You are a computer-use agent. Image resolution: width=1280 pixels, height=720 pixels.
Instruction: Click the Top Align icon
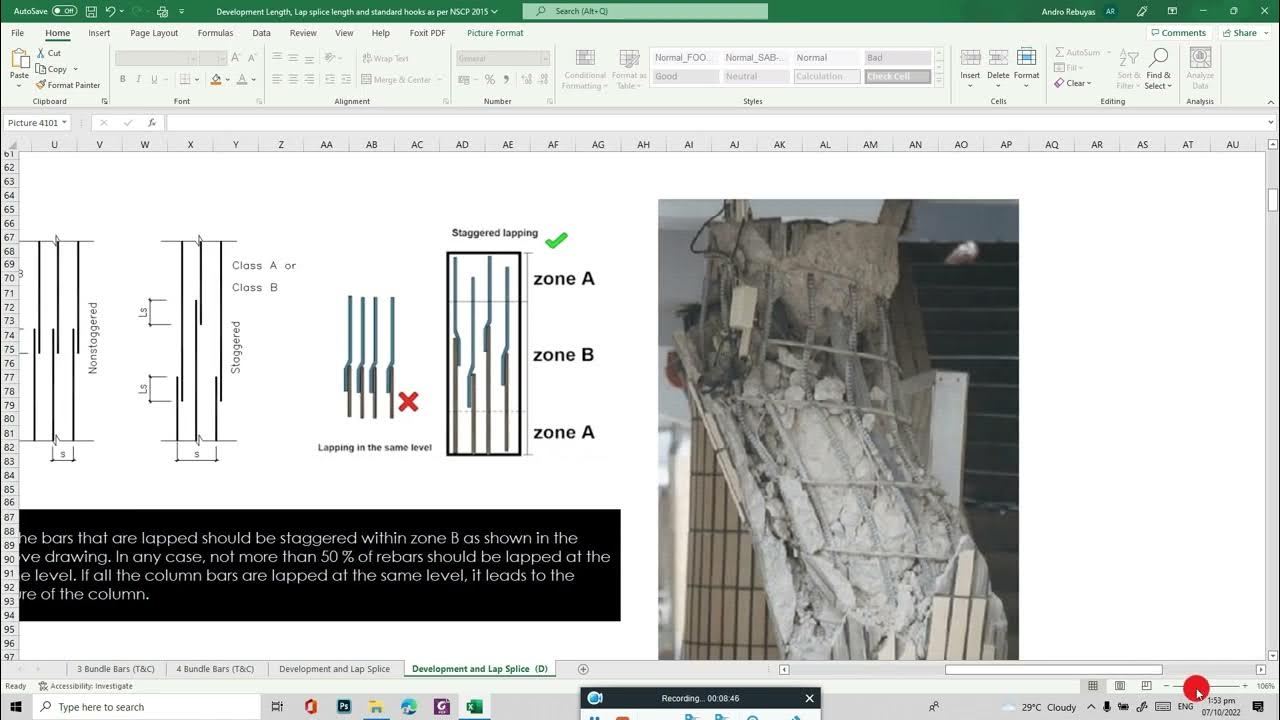(277, 58)
